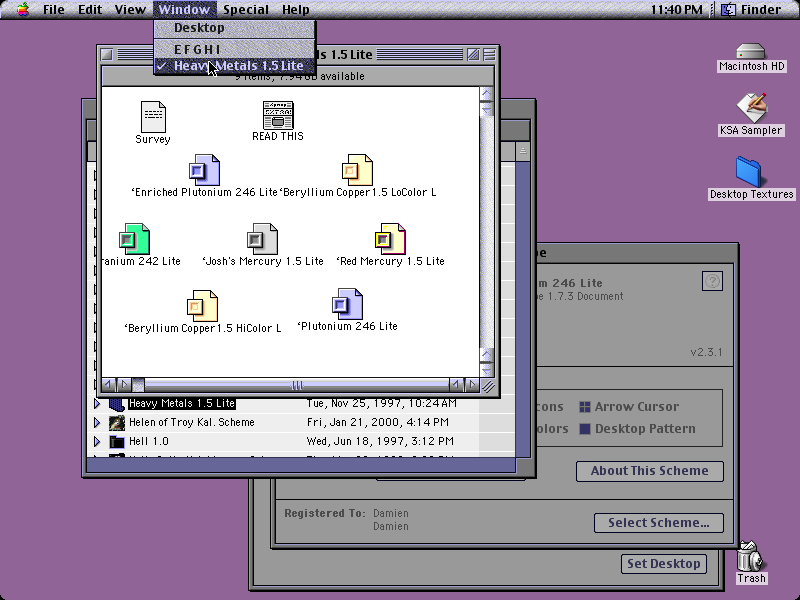Choose checked Heavy Metals 1.5 Lite menu item
800x600 pixels.
pyautogui.click(x=235, y=66)
